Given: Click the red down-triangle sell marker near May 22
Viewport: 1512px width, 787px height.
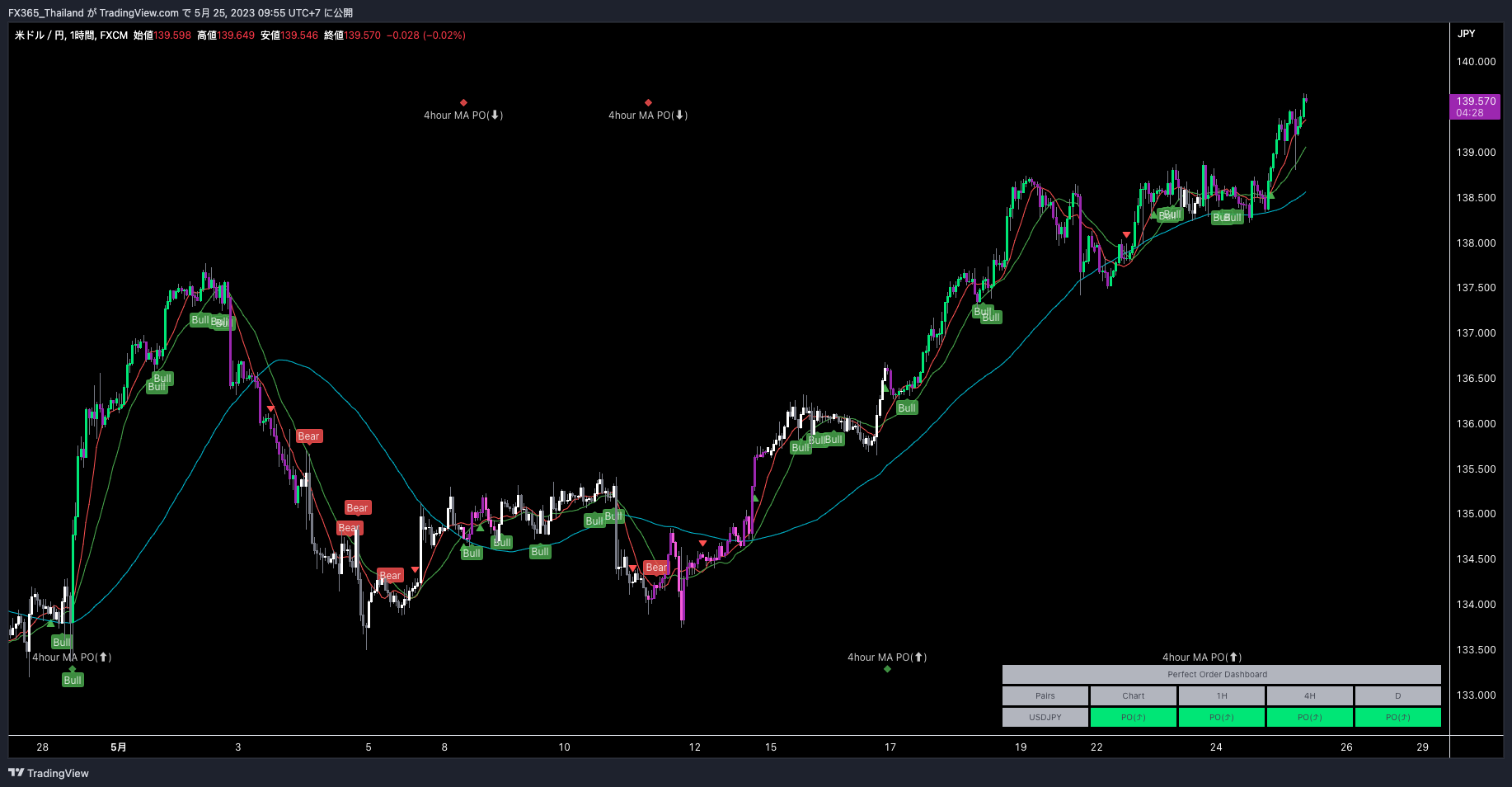Looking at the screenshot, I should (1126, 234).
